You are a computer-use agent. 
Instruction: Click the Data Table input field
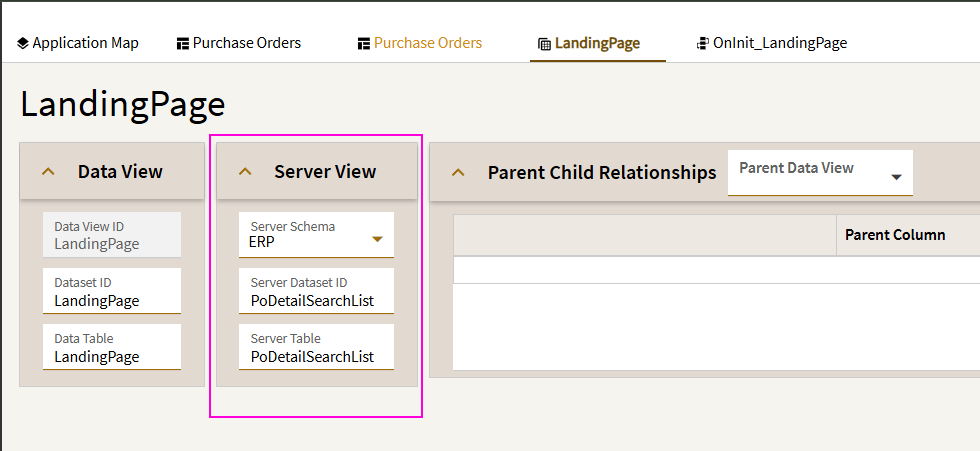[112, 347]
